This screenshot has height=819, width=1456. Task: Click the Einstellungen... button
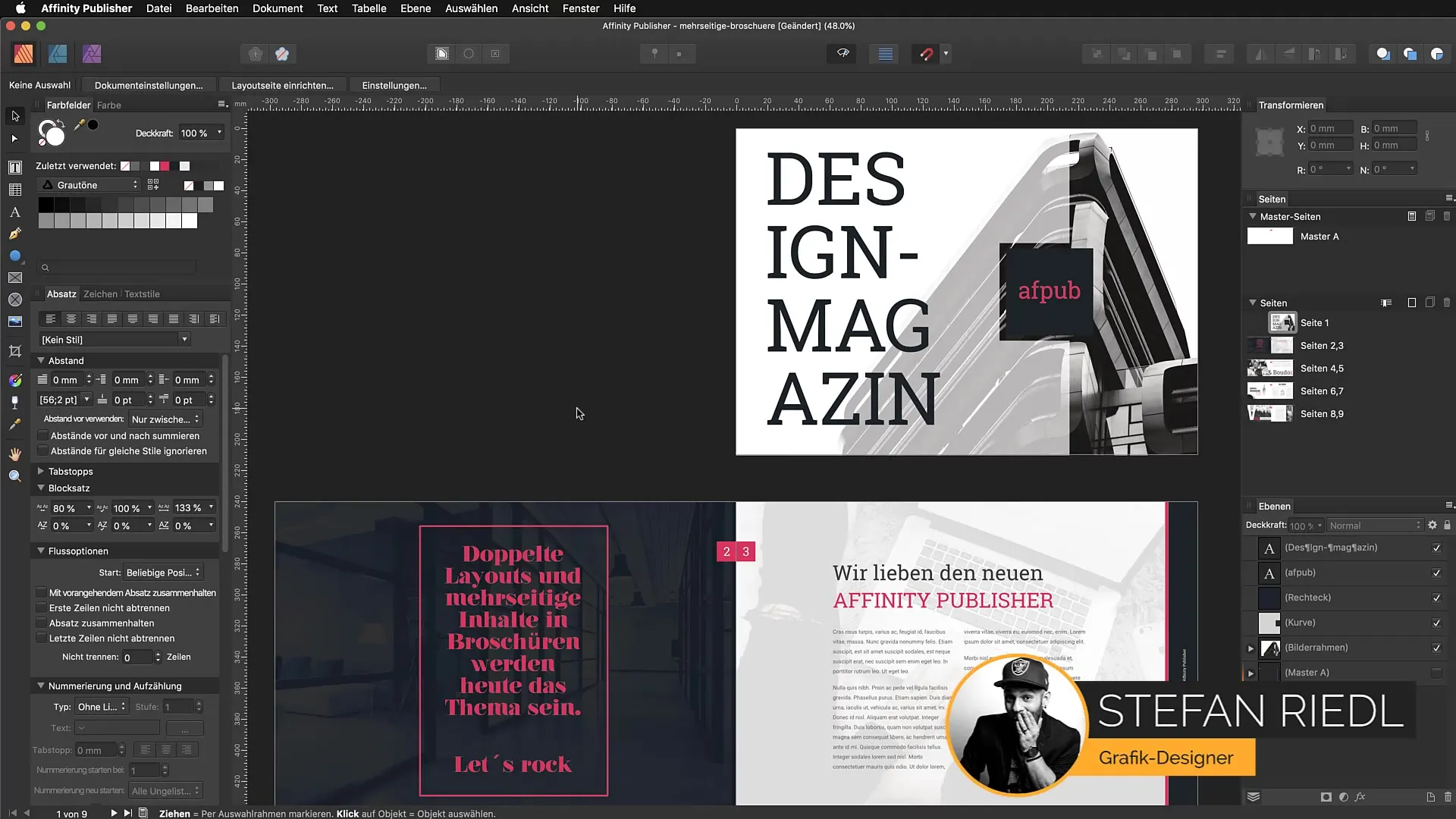(394, 86)
